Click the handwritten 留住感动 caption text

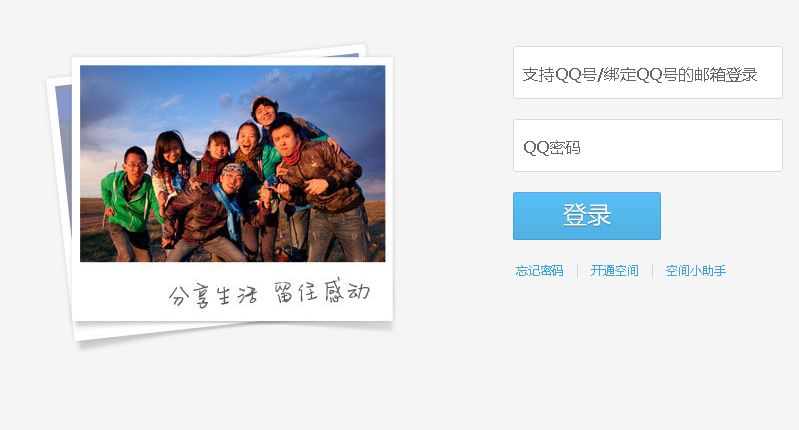point(322,291)
